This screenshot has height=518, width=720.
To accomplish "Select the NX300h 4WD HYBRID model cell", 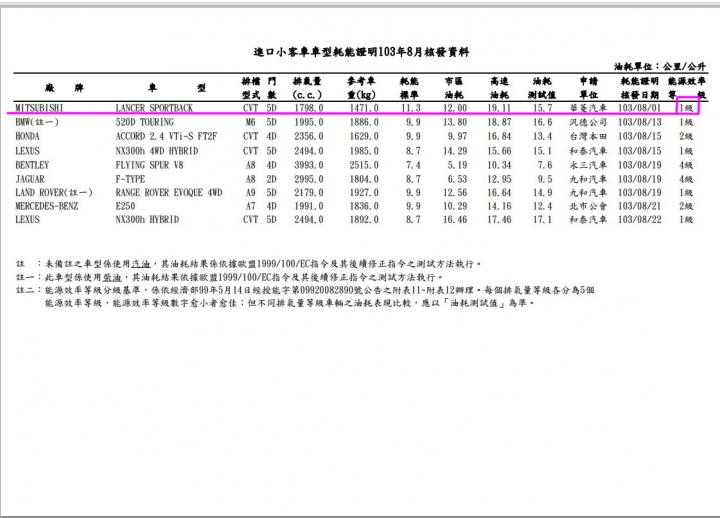I will pyautogui.click(x=157, y=151).
